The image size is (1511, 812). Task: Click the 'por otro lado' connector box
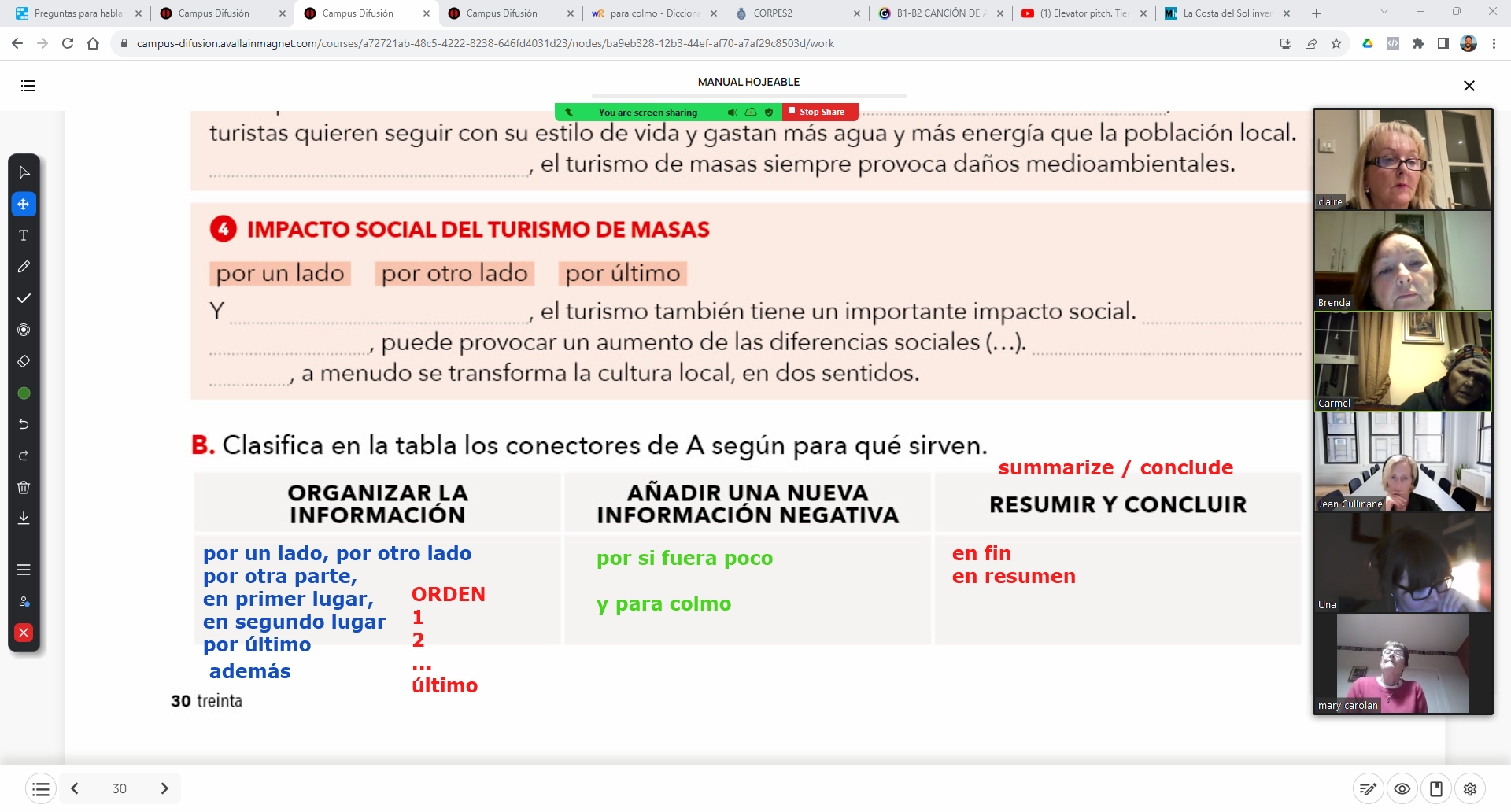click(x=455, y=274)
